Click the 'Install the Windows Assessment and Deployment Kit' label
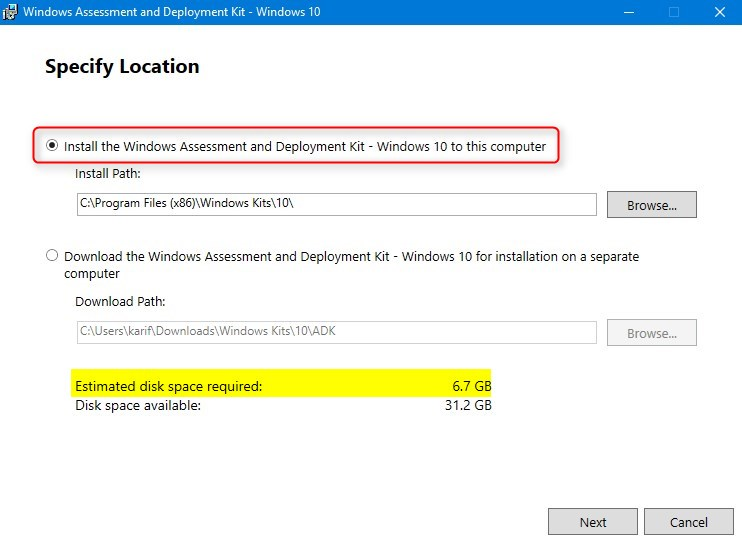 tap(305, 146)
